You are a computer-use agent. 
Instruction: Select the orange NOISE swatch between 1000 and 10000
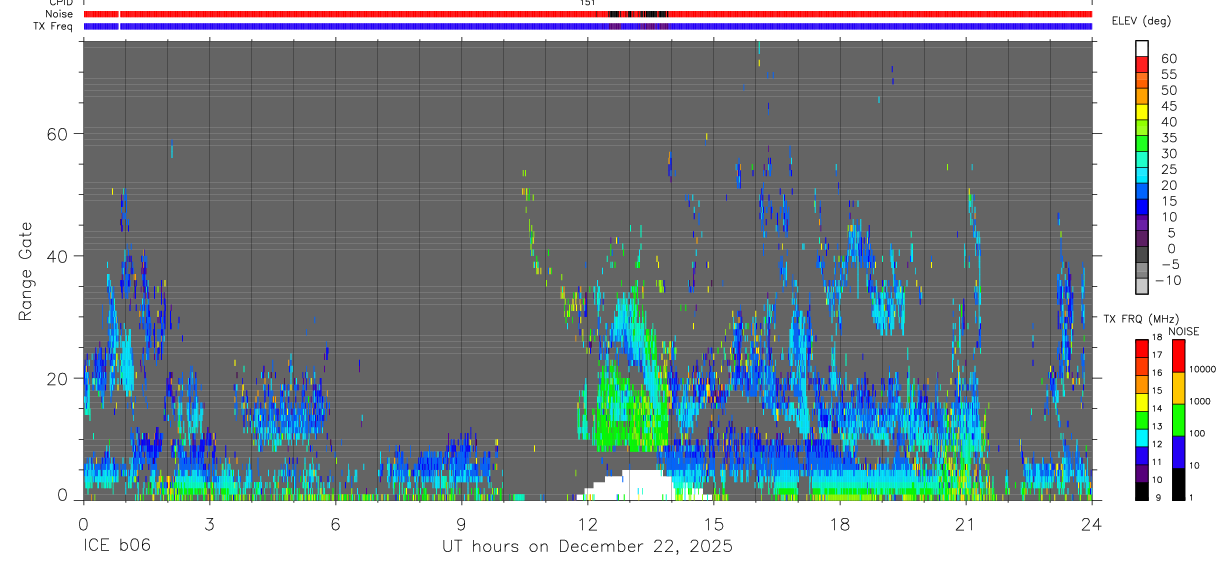tap(1178, 387)
